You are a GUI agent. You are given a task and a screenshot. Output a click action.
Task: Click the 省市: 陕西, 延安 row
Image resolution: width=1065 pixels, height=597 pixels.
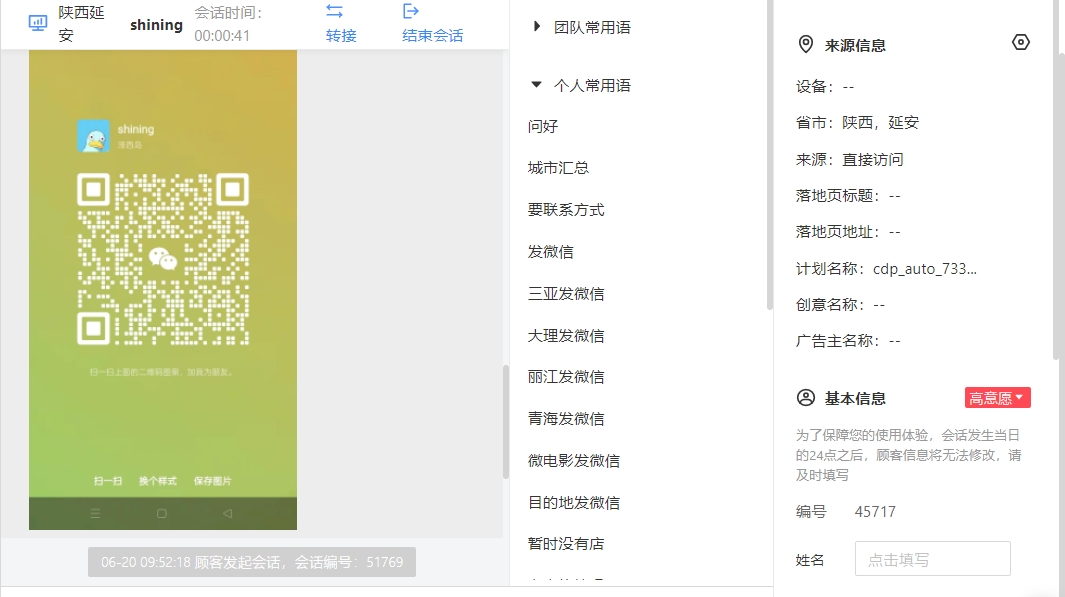857,123
